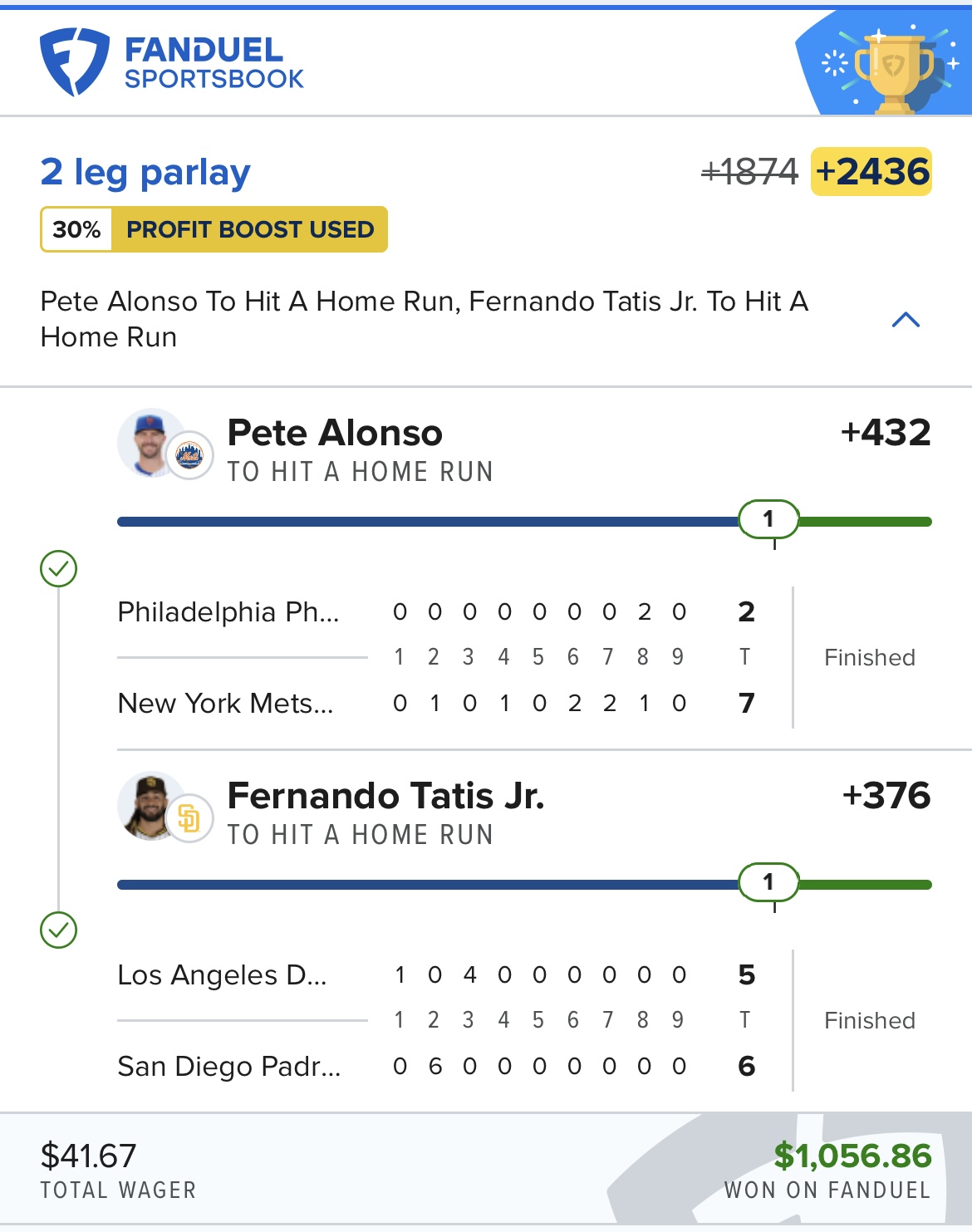Click the Pete Alonso player name
972x1232 pixels.
click(x=335, y=433)
